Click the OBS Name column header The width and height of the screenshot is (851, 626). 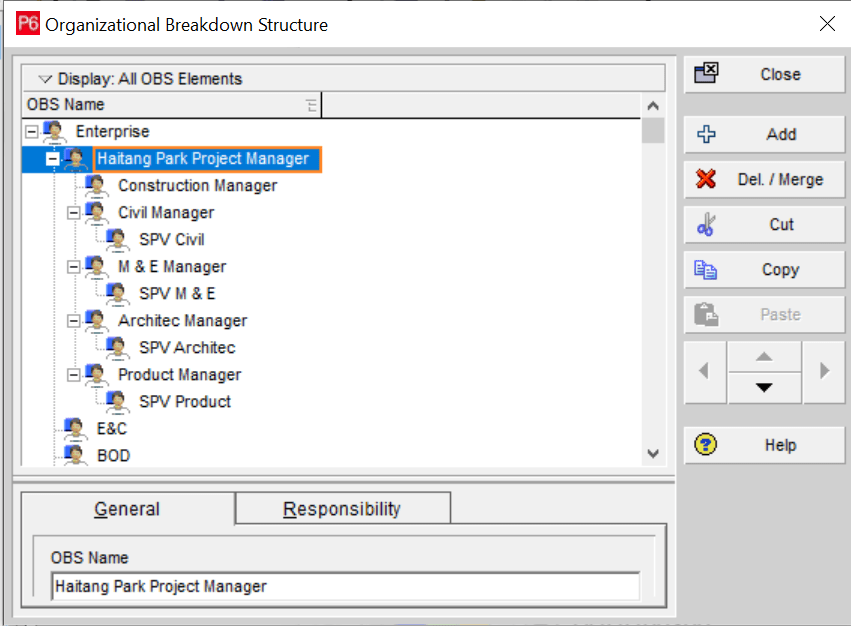pos(172,105)
